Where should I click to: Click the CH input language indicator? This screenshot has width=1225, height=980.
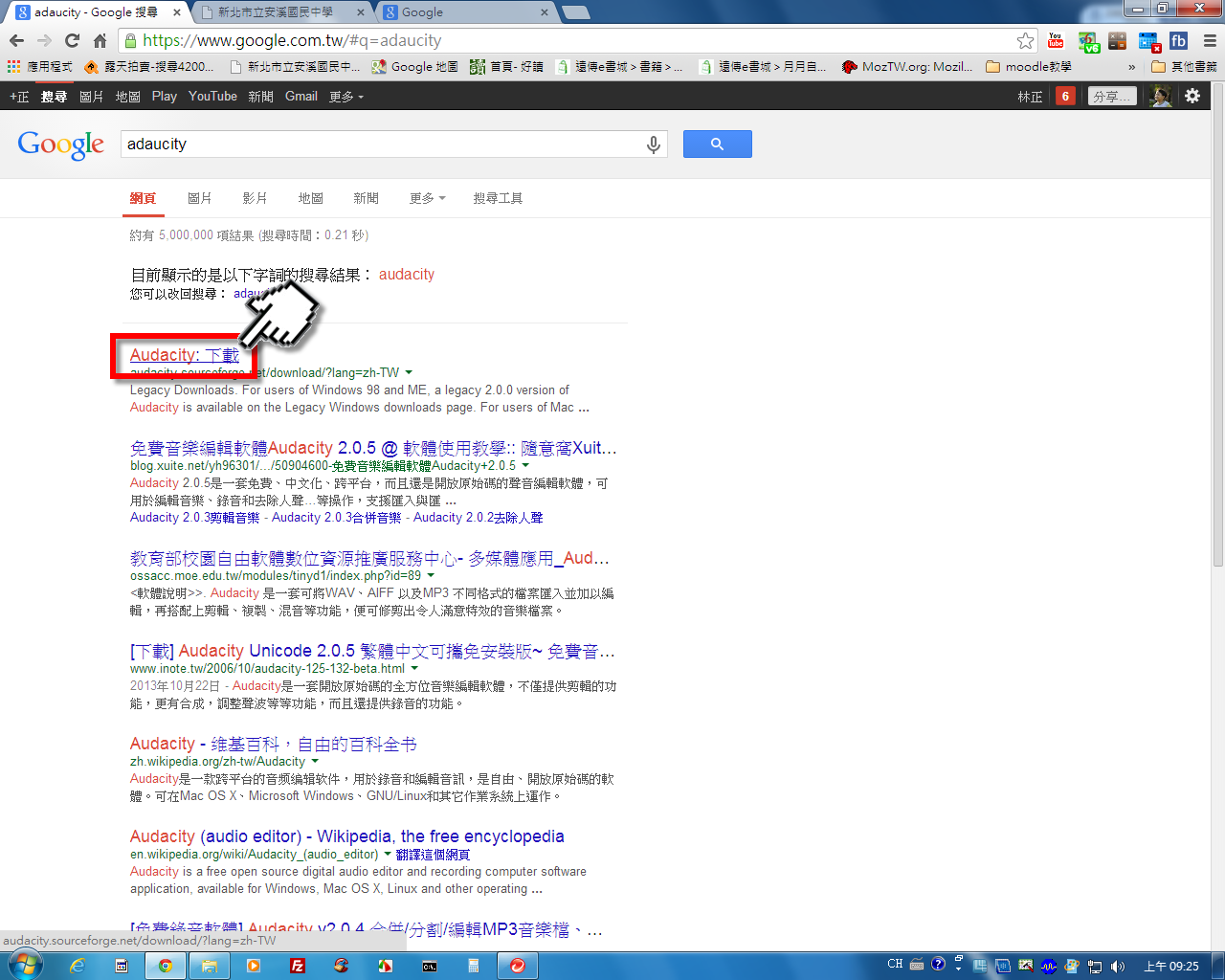(895, 964)
